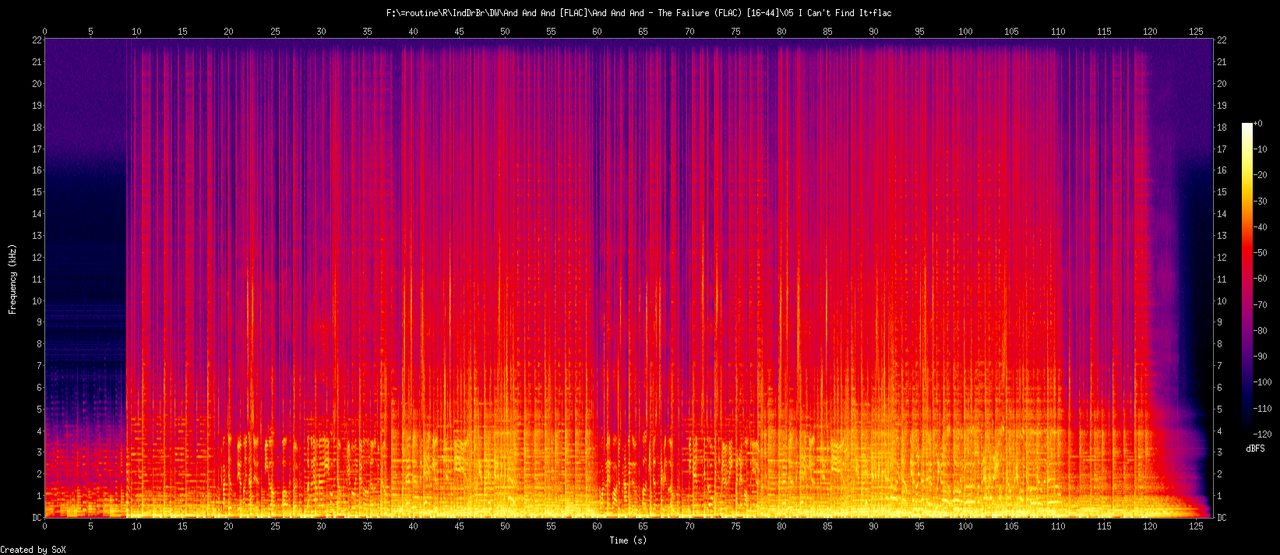
Task: Click "22" on the right frequency axis
Action: 1222,39
